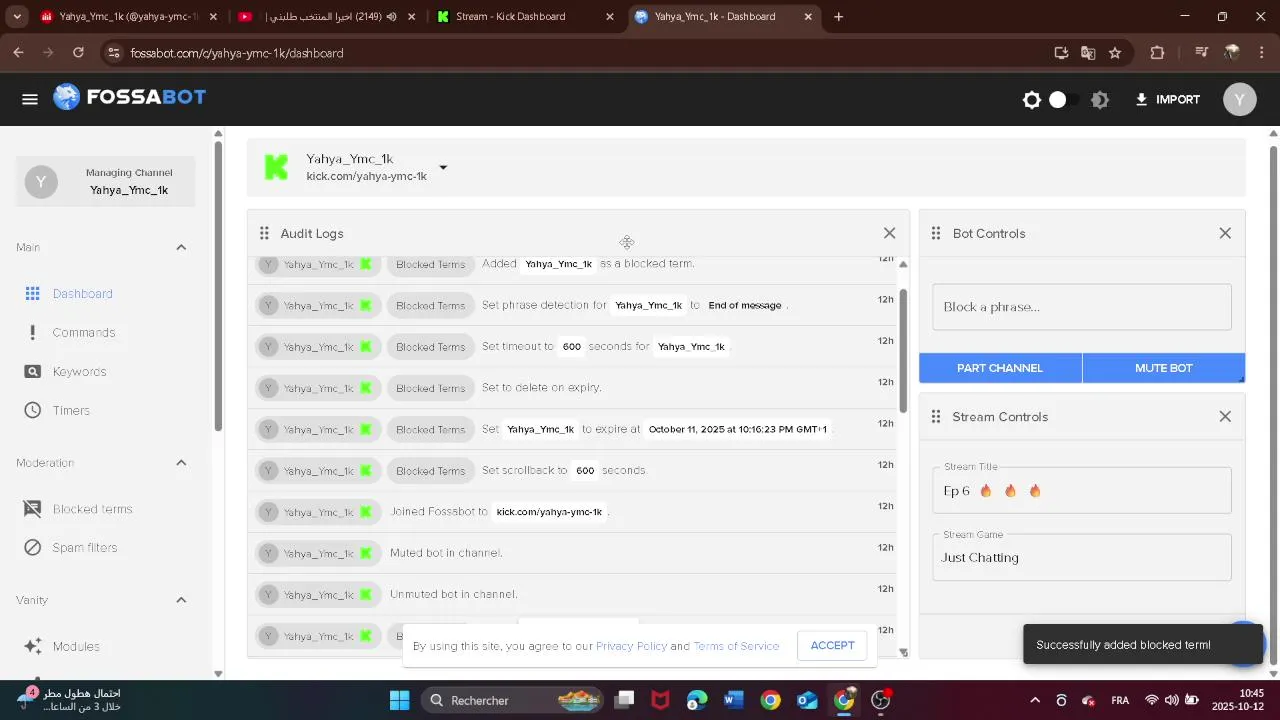
Task: Click the Audit Logs scrollbar down arrow
Action: (x=903, y=653)
